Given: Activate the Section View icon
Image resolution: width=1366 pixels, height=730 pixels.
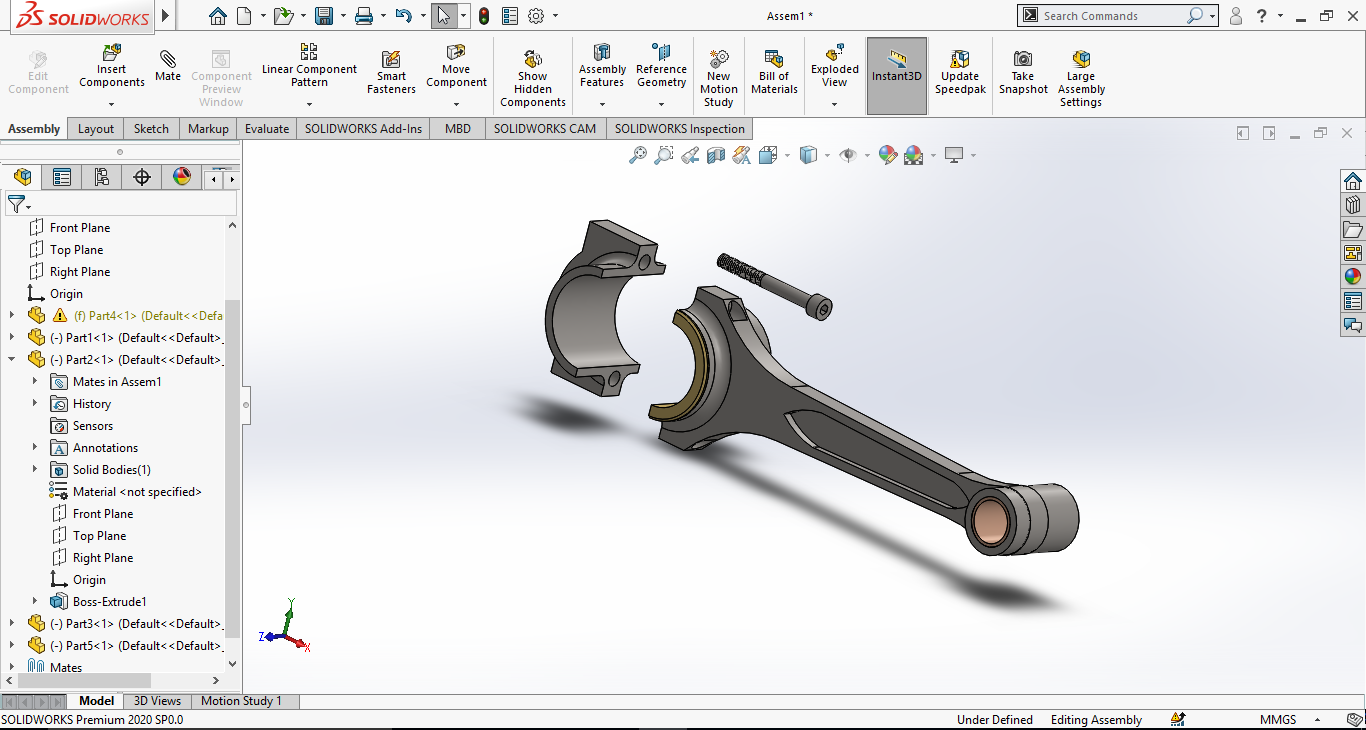Looking at the screenshot, I should pos(716,155).
